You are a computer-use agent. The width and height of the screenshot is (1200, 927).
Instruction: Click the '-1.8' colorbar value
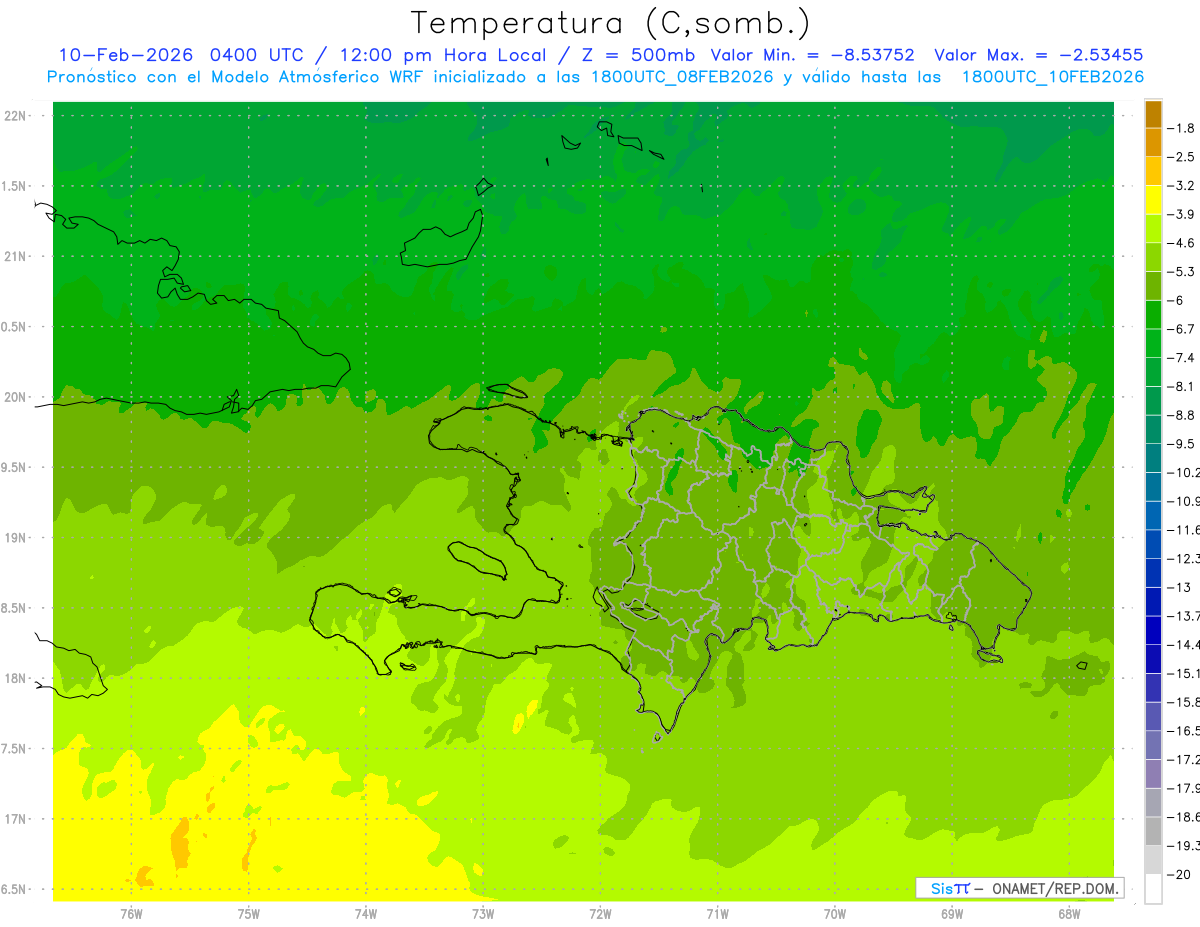(1182, 128)
